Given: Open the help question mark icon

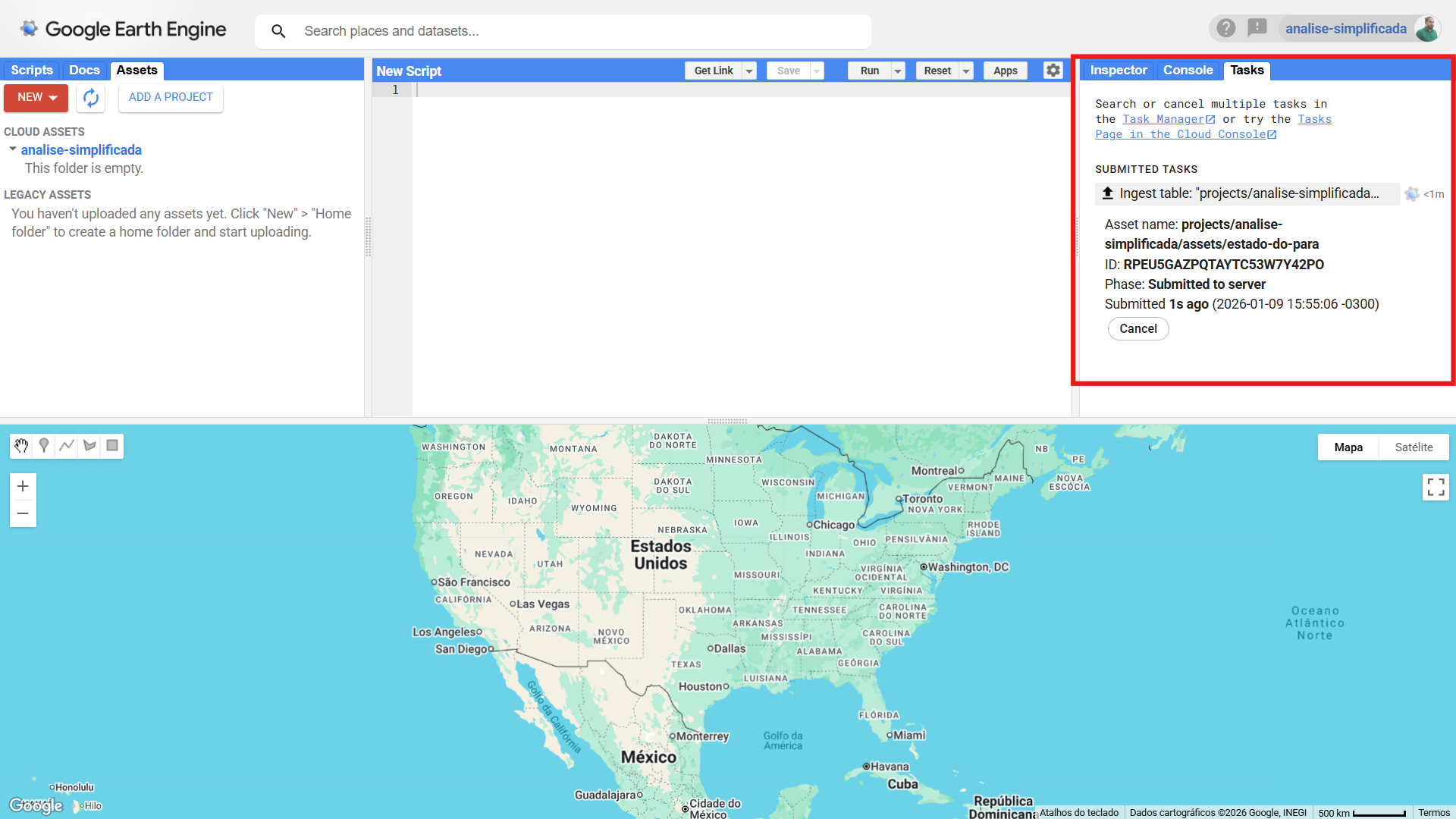Looking at the screenshot, I should [x=1226, y=29].
